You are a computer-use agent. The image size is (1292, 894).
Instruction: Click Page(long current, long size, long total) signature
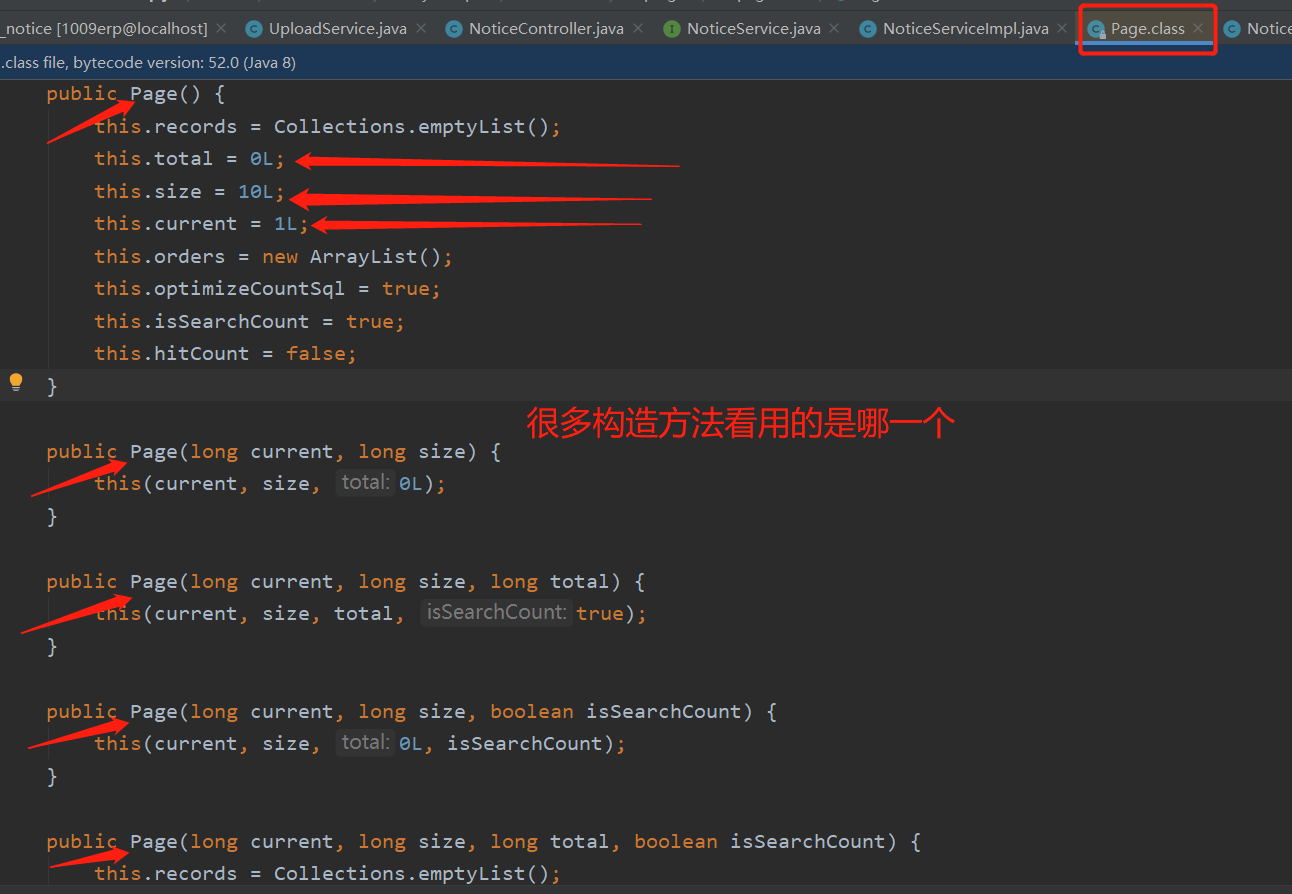[376, 582]
